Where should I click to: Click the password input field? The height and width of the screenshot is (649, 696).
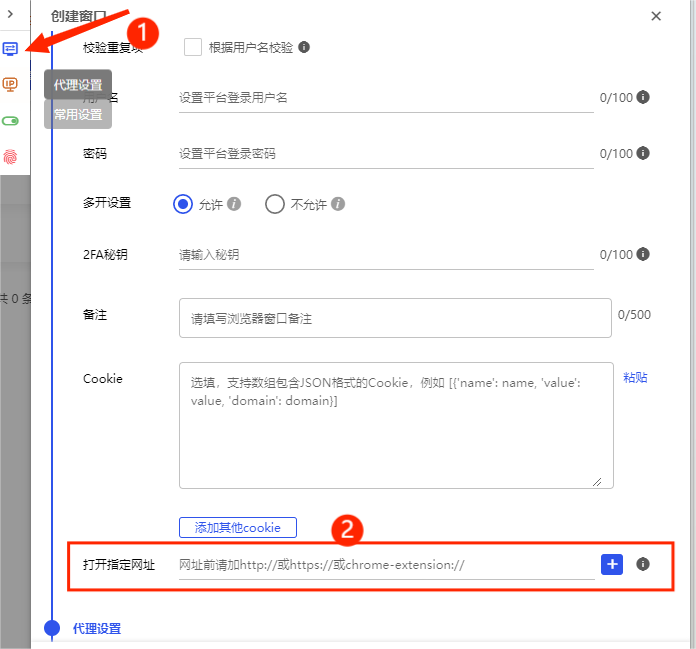tap(386, 154)
